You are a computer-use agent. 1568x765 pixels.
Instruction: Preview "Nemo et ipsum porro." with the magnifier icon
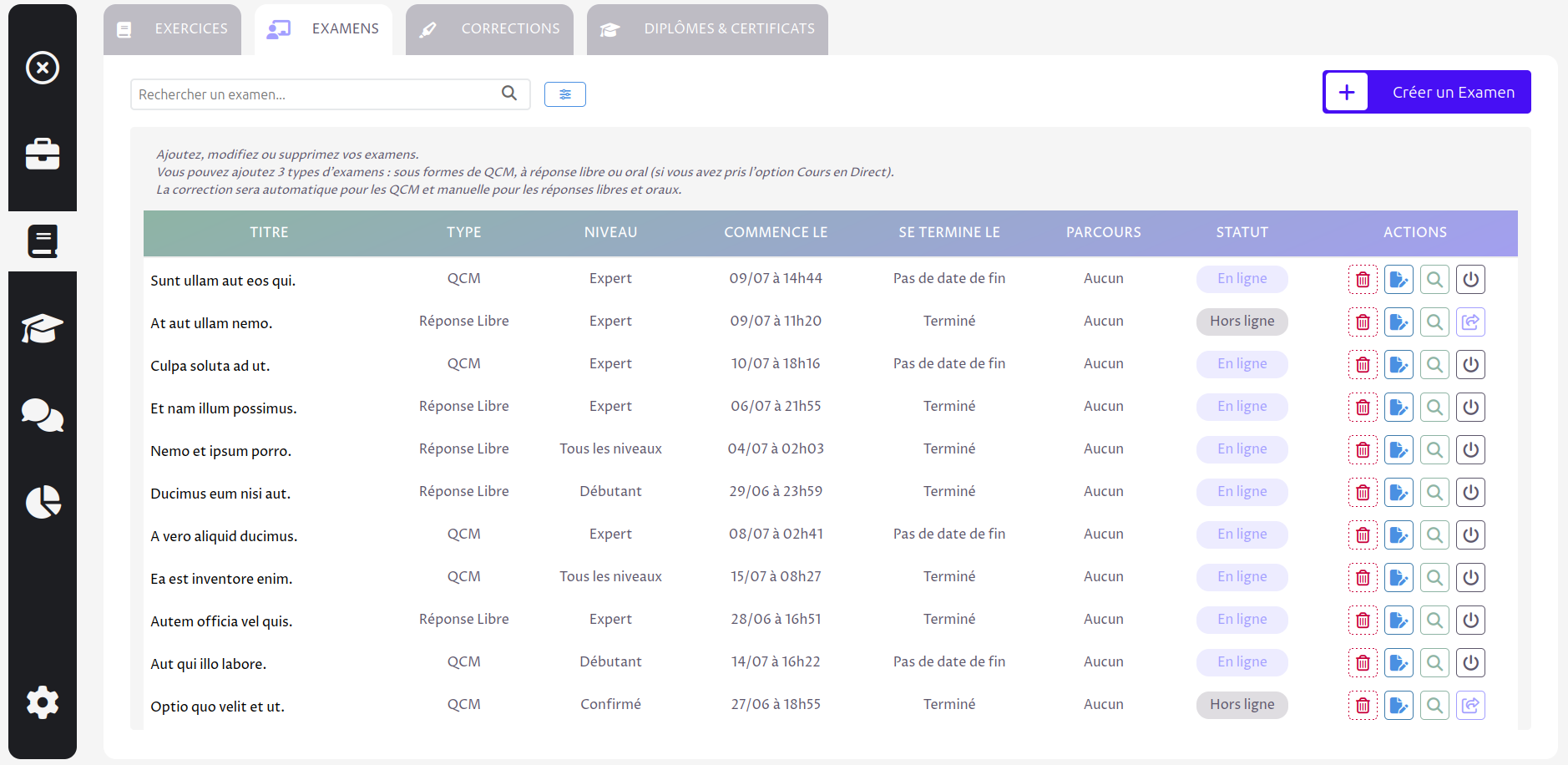(1435, 449)
